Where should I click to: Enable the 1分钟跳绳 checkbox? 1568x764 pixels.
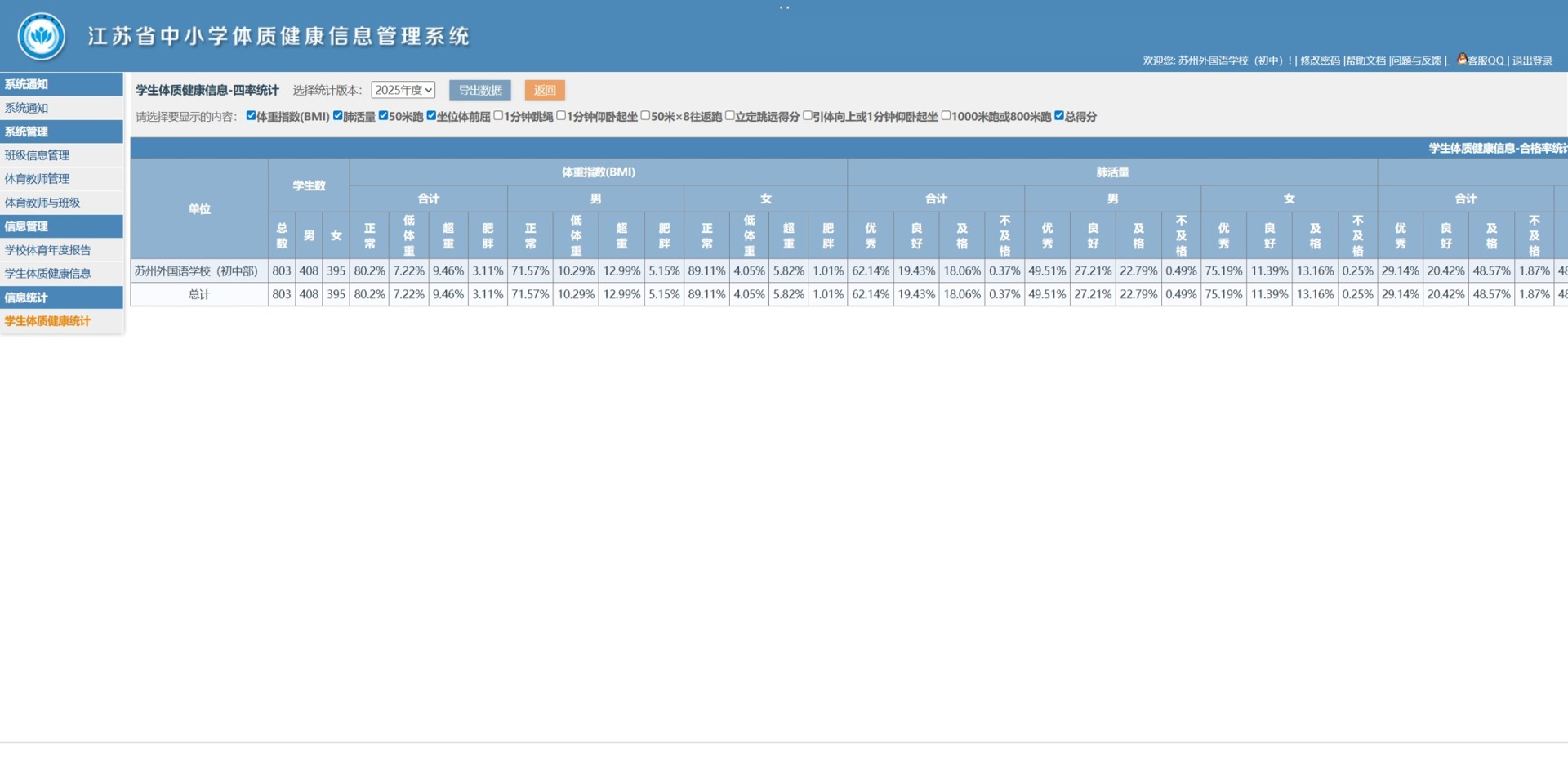(x=498, y=116)
